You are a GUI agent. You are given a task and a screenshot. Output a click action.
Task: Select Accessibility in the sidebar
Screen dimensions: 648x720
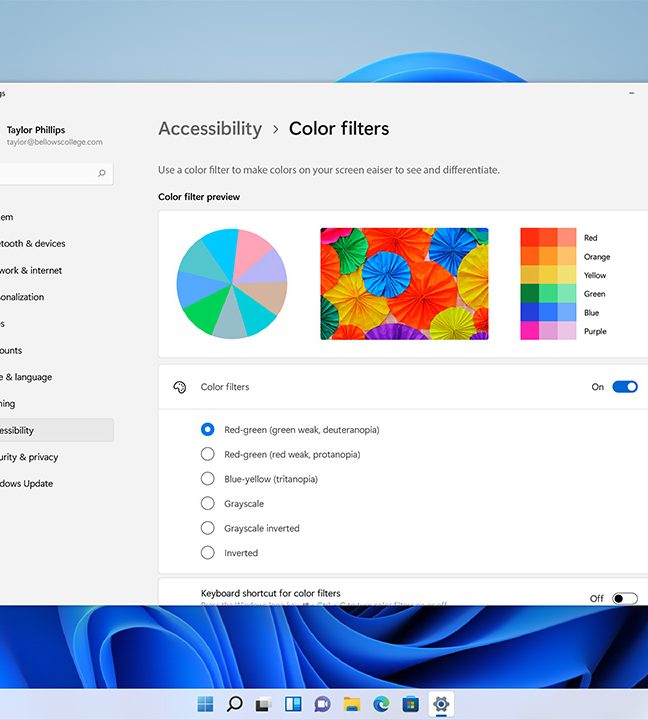(x=56, y=430)
